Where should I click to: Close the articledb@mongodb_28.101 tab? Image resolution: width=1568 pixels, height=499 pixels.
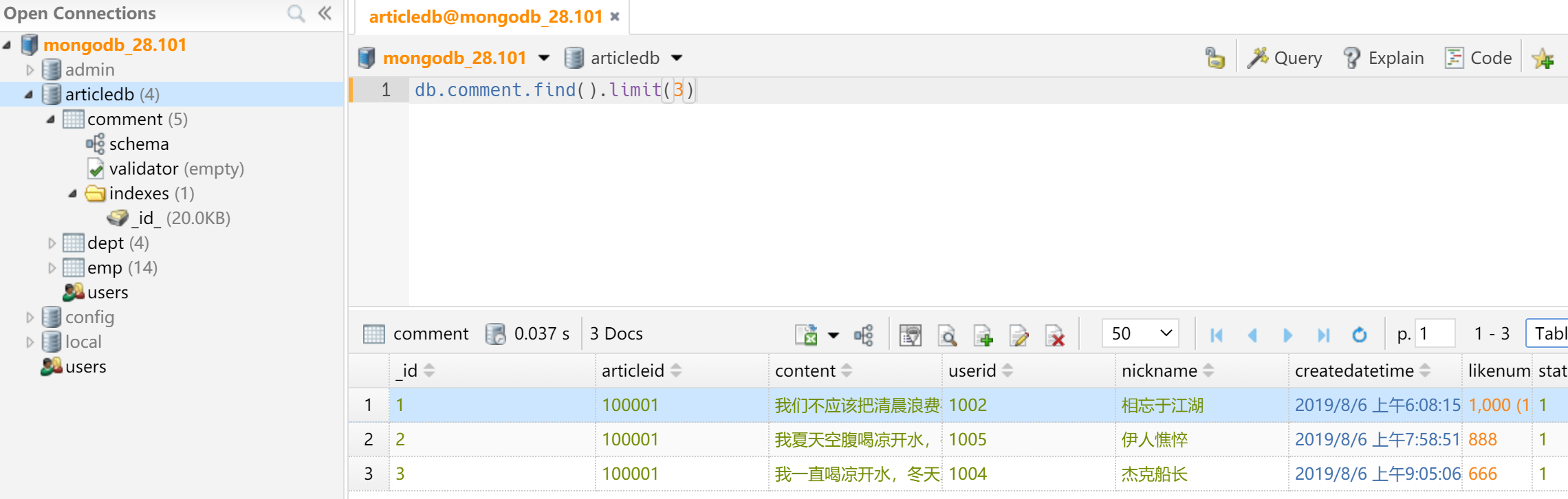615,16
